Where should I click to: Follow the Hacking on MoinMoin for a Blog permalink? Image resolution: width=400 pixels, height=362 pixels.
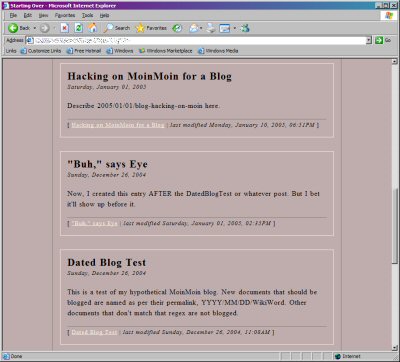(x=118, y=125)
